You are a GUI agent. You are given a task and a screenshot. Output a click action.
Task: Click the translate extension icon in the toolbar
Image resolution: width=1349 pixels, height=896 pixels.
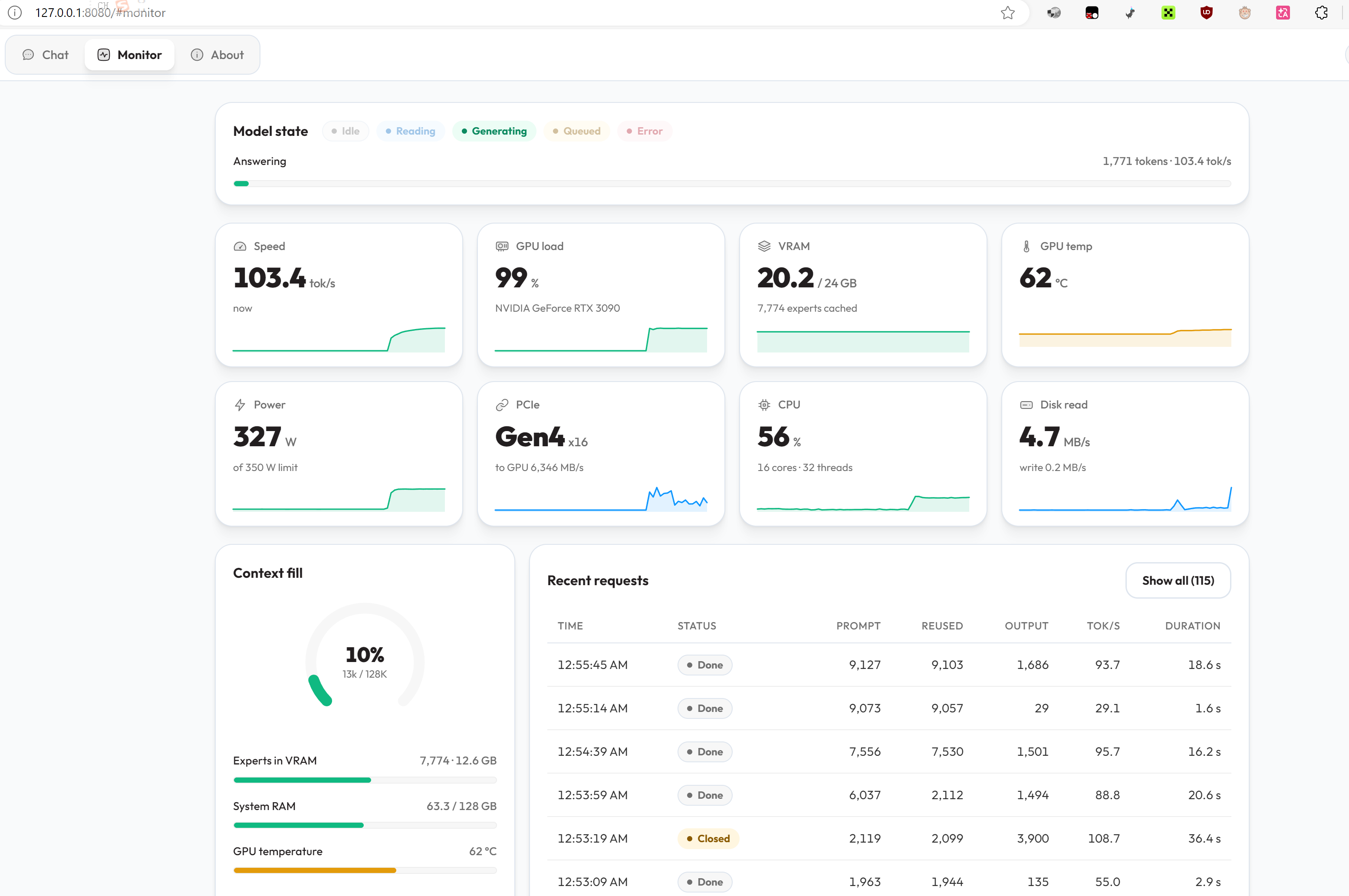pyautogui.click(x=1283, y=13)
